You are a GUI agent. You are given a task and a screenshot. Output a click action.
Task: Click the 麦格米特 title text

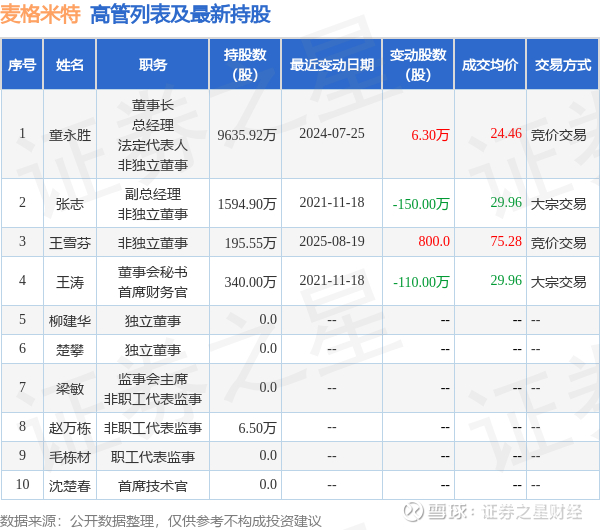(x=40, y=15)
